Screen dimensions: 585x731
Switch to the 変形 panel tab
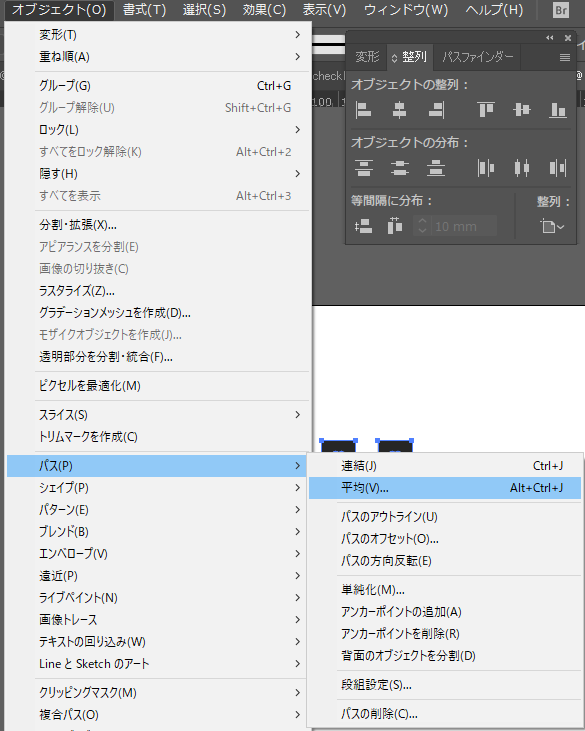point(367,57)
